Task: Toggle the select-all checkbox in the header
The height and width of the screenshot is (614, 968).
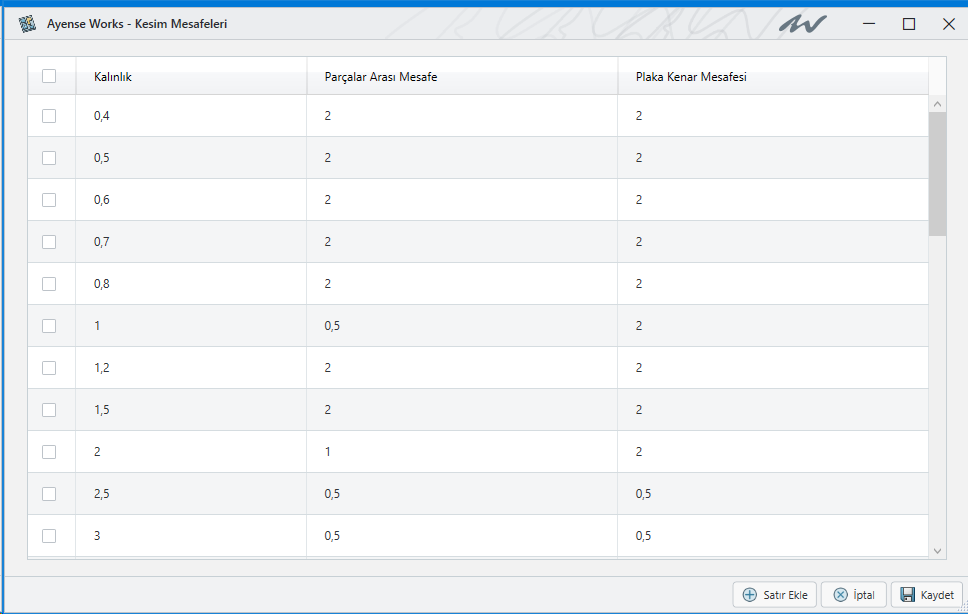Action: 49,76
